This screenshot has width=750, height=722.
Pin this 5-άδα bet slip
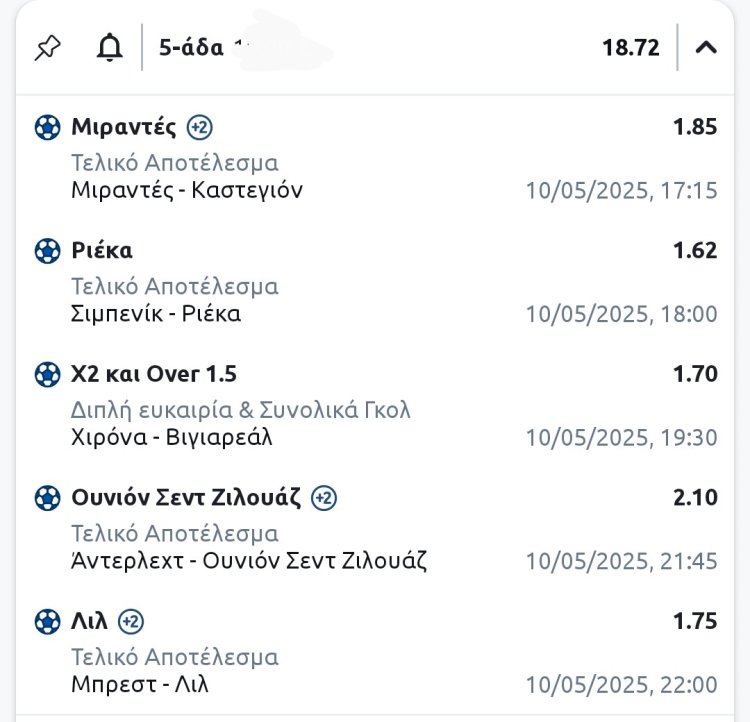tap(48, 47)
